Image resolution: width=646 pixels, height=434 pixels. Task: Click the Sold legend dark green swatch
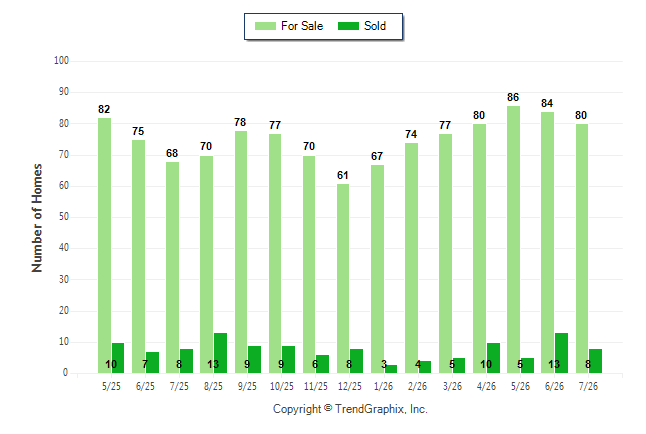click(x=348, y=26)
